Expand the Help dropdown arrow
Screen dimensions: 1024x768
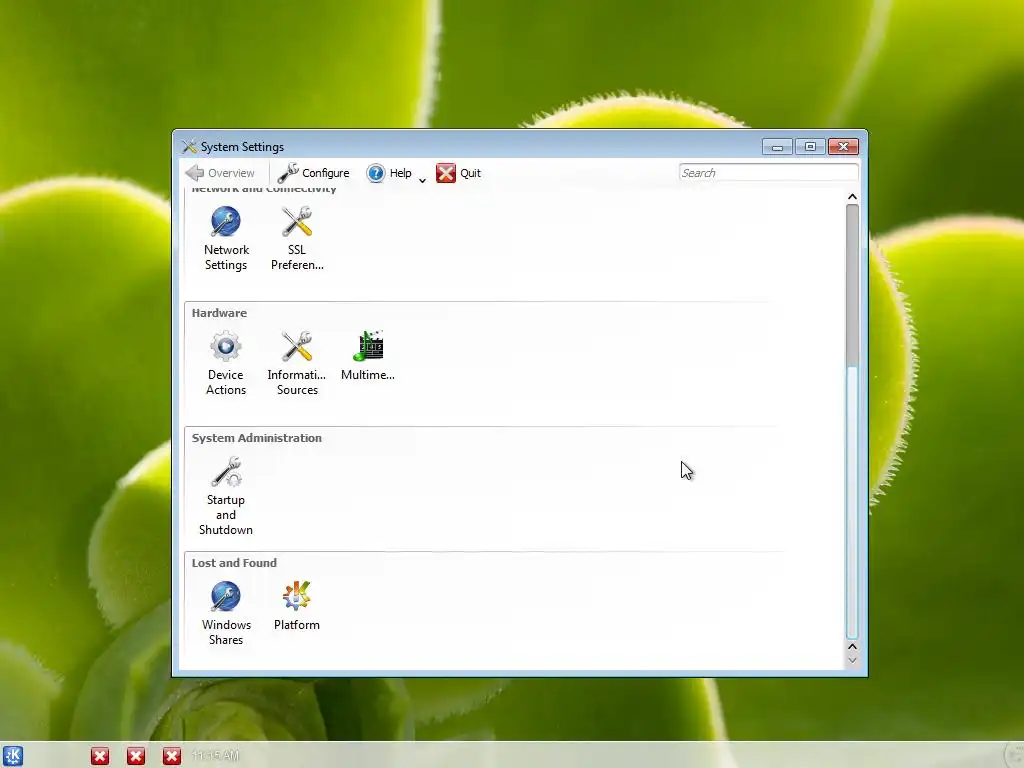(x=423, y=180)
